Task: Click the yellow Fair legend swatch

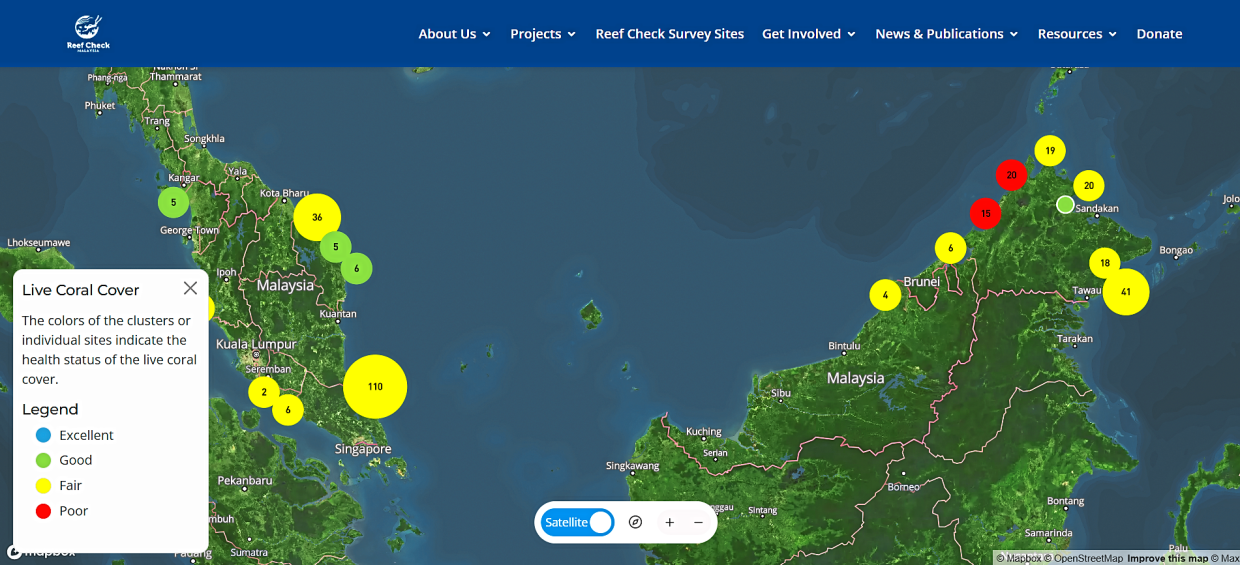Action: pyautogui.click(x=43, y=485)
